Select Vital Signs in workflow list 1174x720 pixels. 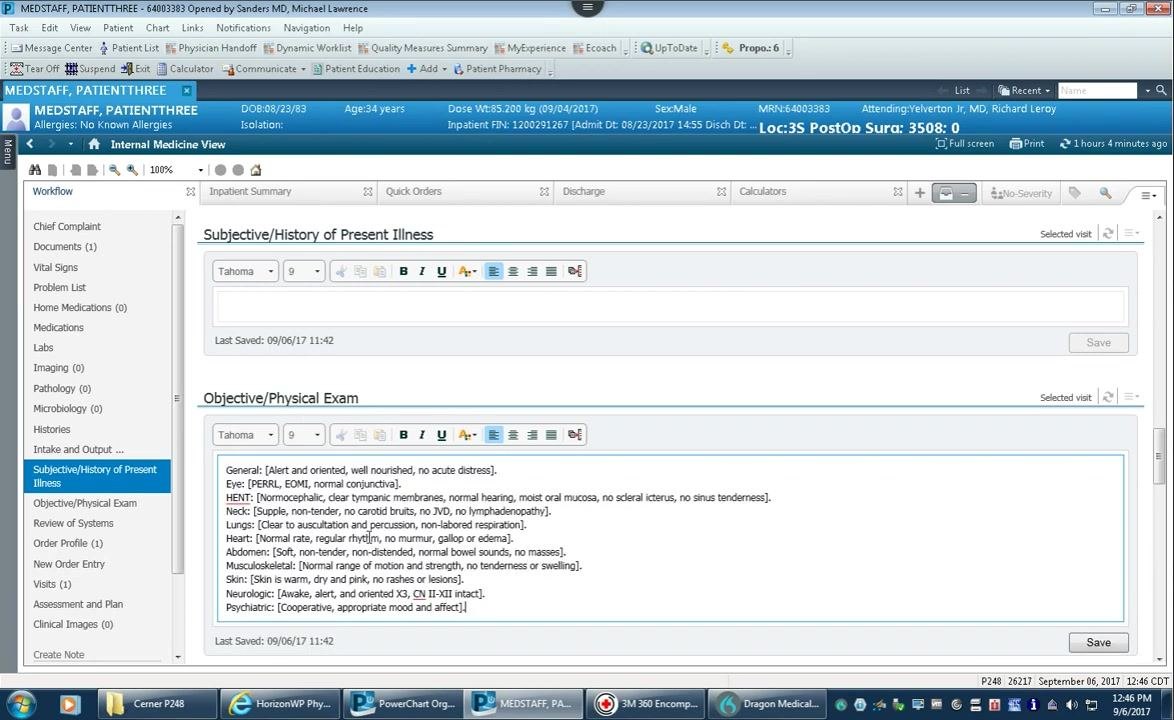click(55, 267)
